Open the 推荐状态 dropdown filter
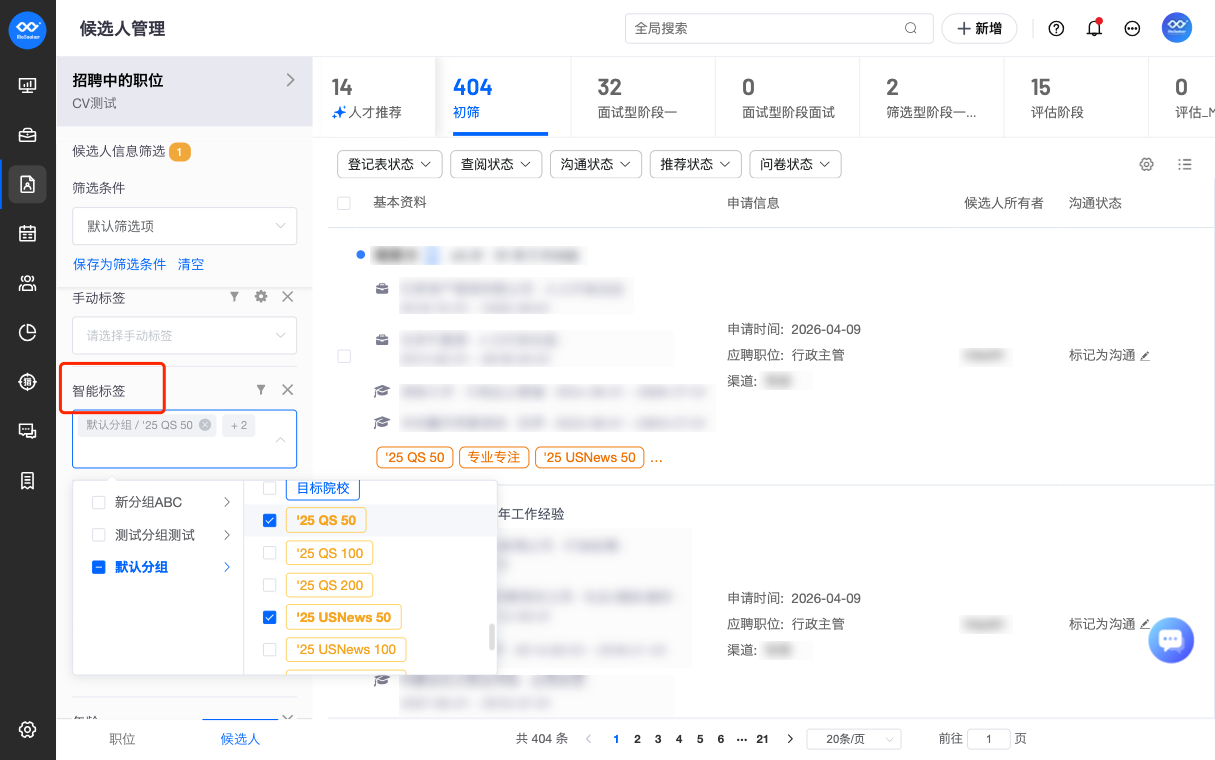The width and height of the screenshot is (1215, 760). [696, 164]
